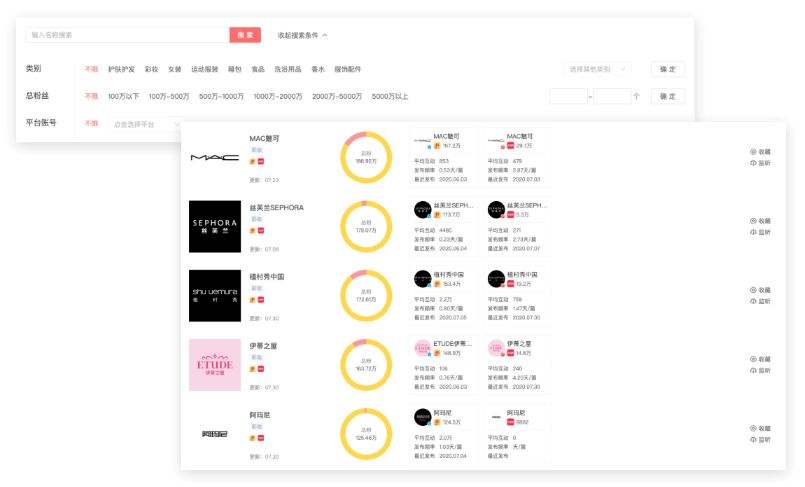
Task: Open the ETUDE伊蒂… account card
Action: click(443, 365)
